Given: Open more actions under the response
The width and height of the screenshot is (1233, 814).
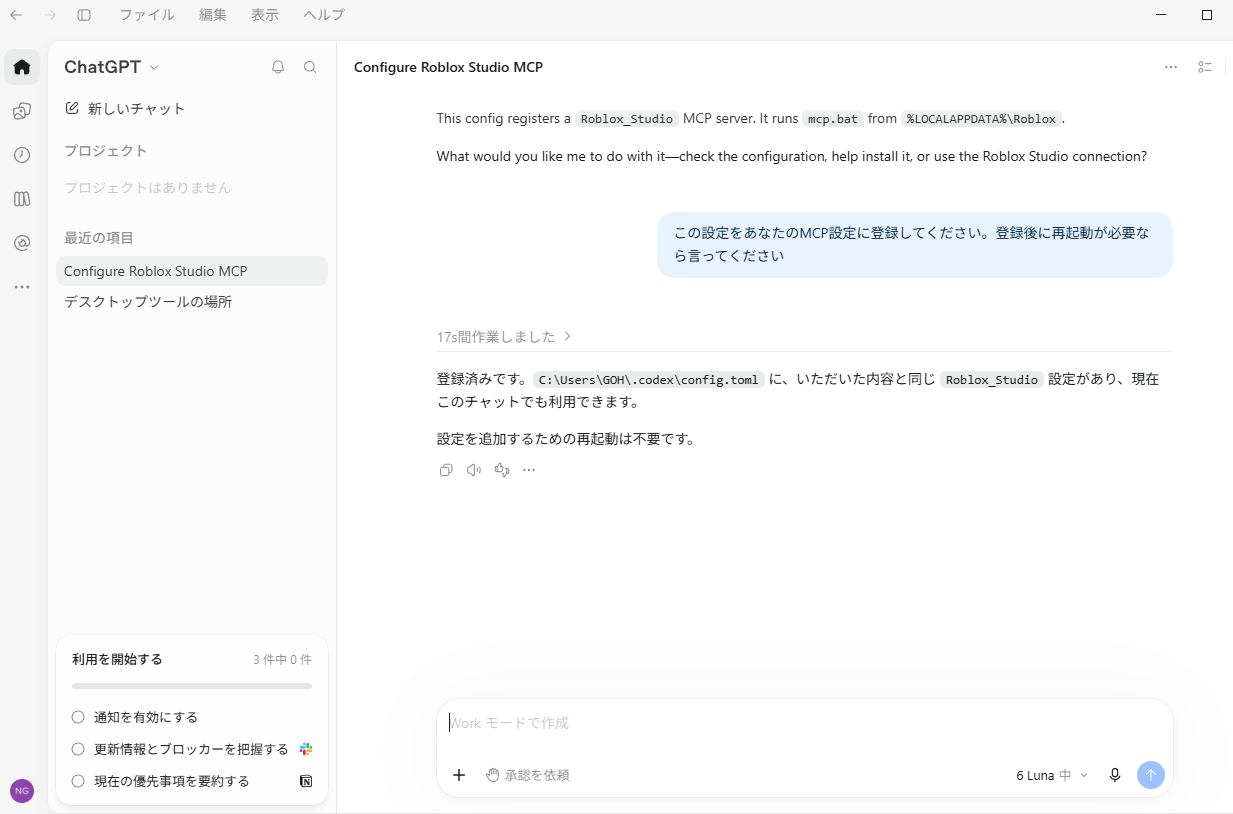Looking at the screenshot, I should pyautogui.click(x=529, y=470).
